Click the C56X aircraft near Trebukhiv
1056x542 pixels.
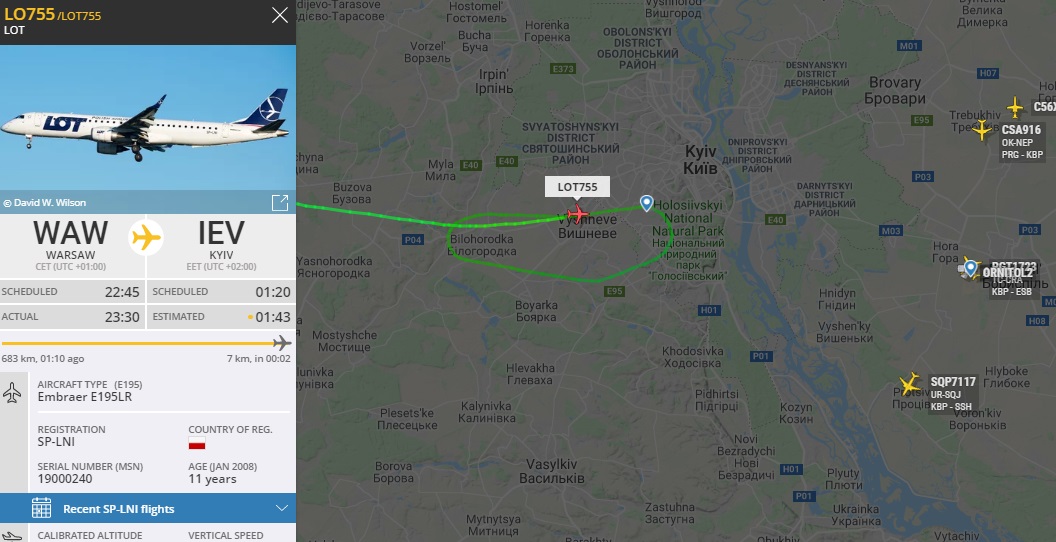click(x=1015, y=107)
